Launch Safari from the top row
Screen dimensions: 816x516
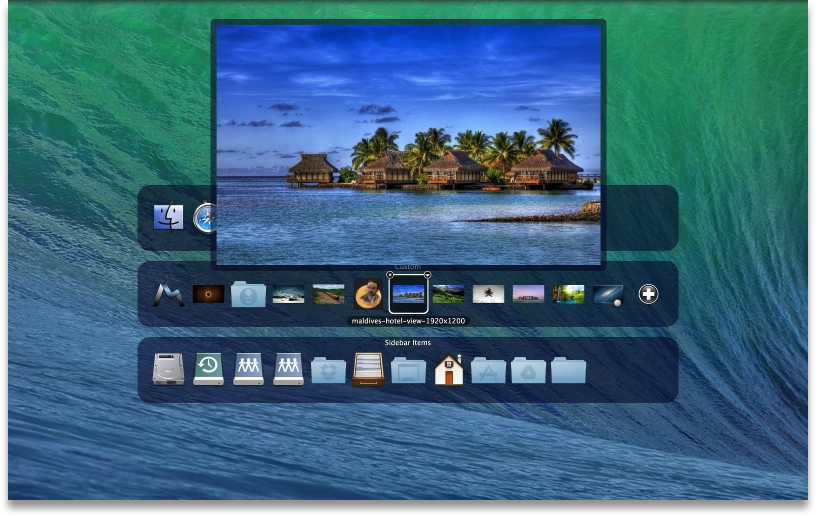tap(204, 218)
